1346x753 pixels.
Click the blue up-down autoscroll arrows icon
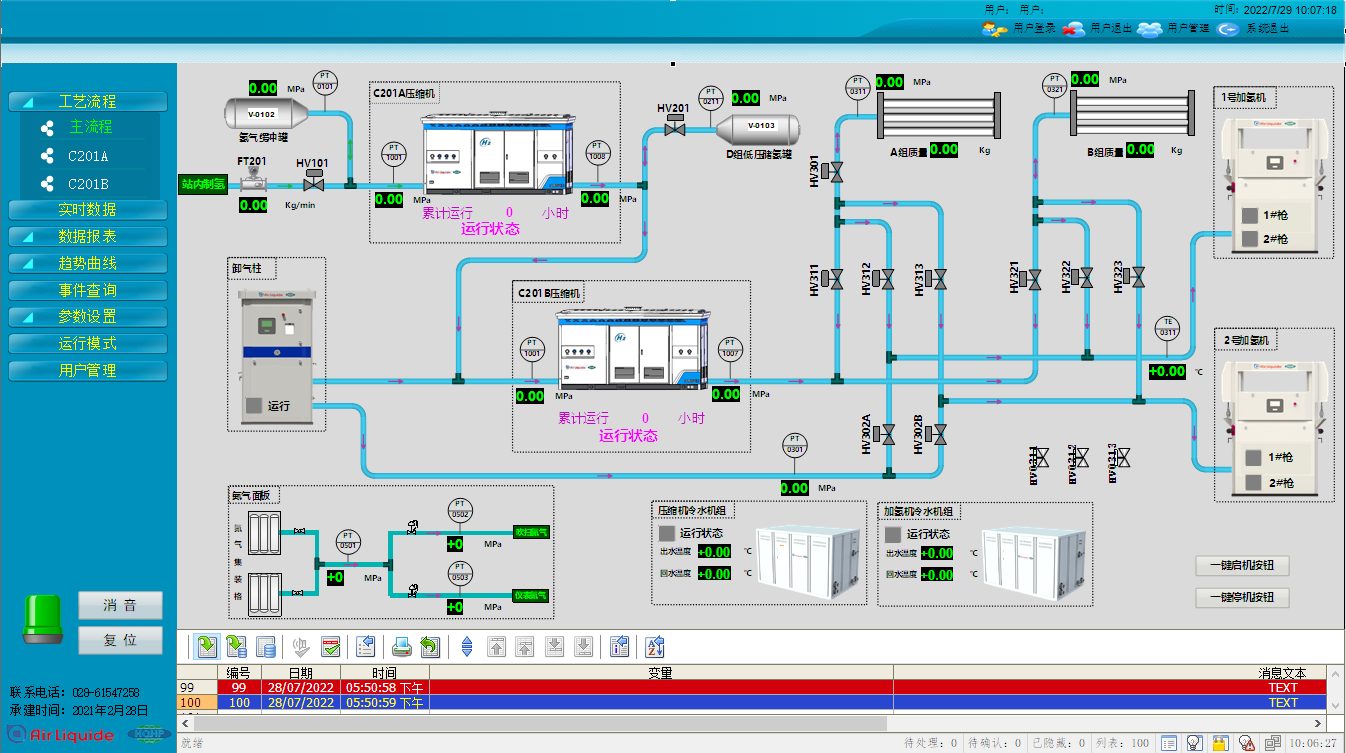click(466, 647)
